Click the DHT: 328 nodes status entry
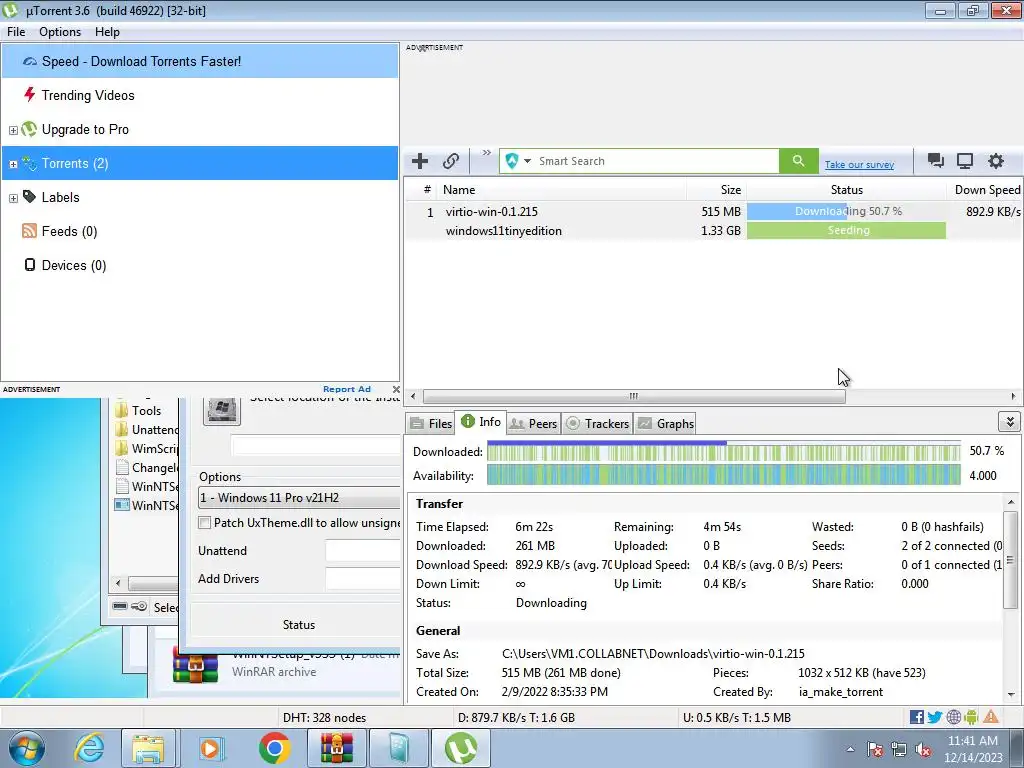 coord(325,718)
